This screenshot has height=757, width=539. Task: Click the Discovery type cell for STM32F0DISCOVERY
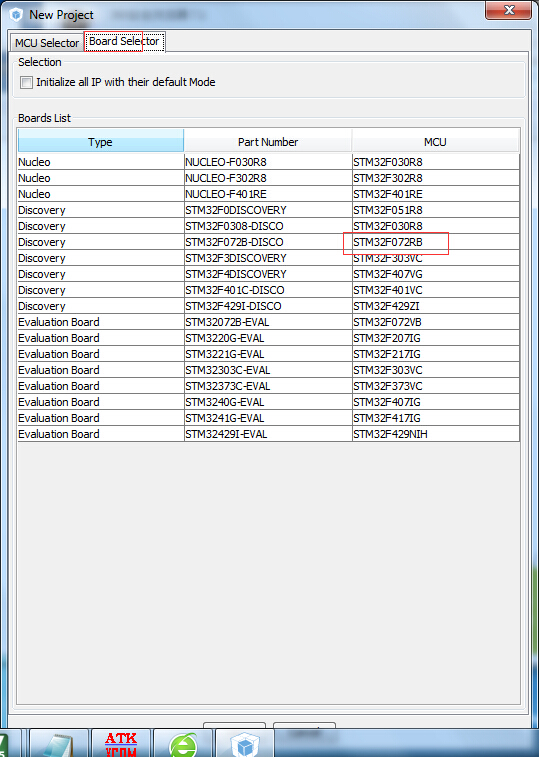[100, 210]
